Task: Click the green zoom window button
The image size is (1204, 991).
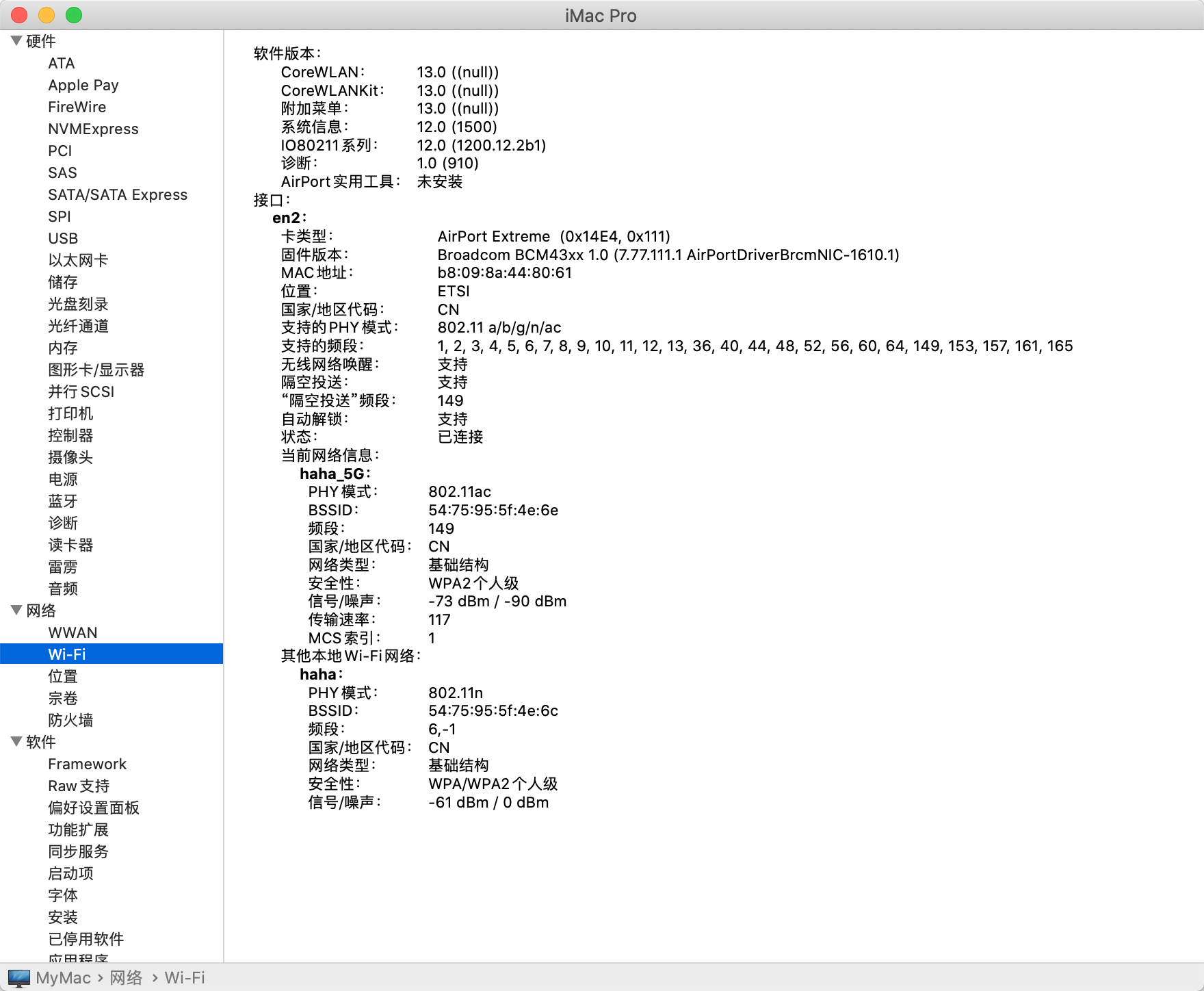Action: [x=74, y=15]
